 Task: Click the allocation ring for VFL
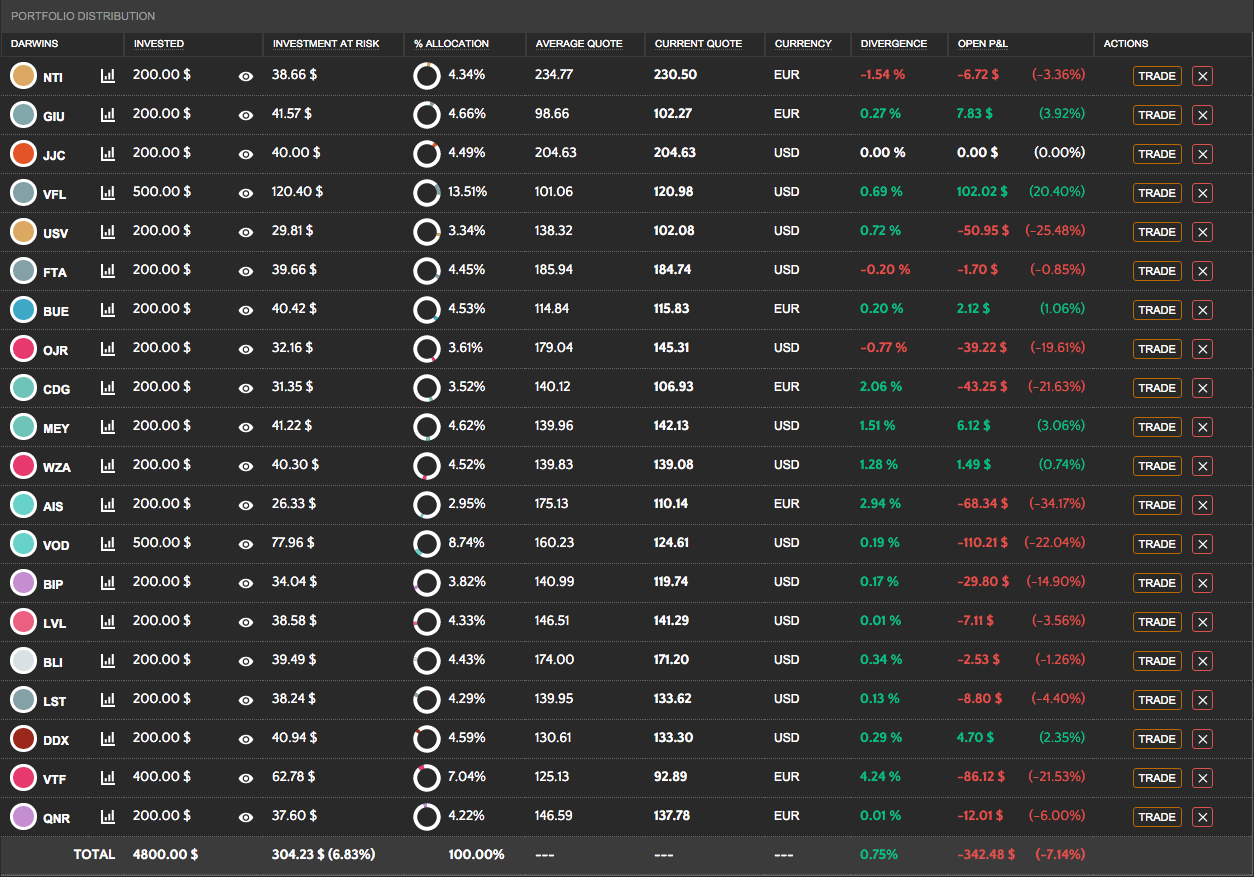pyautogui.click(x=427, y=193)
